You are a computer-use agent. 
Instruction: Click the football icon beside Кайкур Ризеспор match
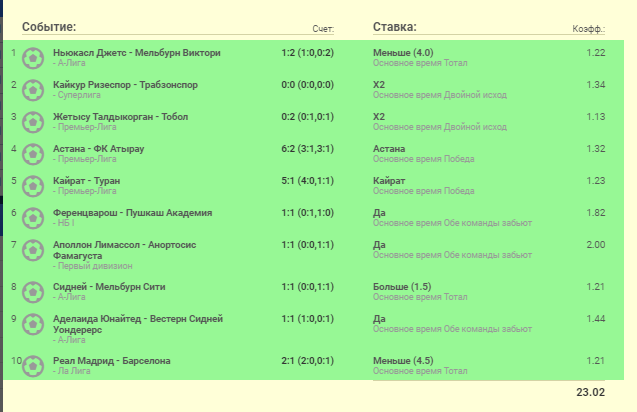[33, 90]
